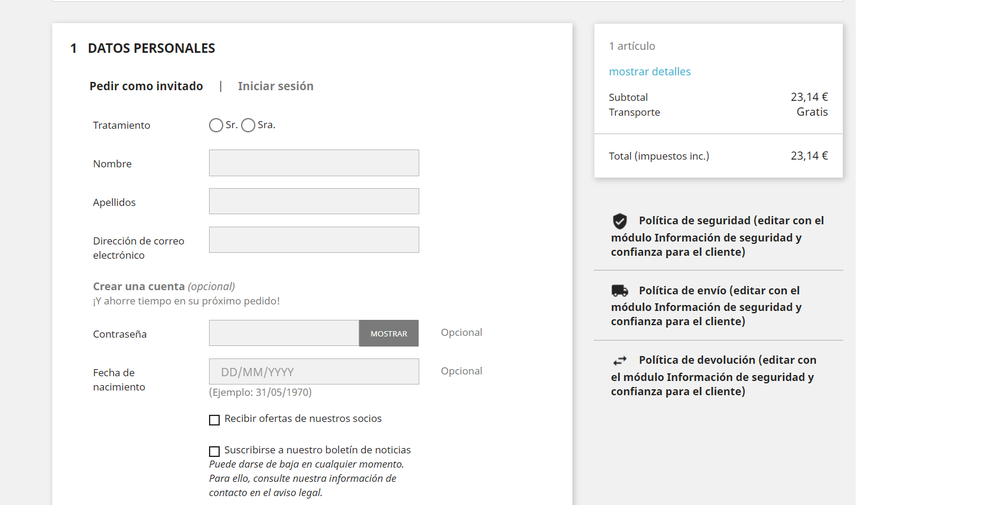Select the Sra. radio button
Viewport: 1000px width, 505px height.
[248, 126]
